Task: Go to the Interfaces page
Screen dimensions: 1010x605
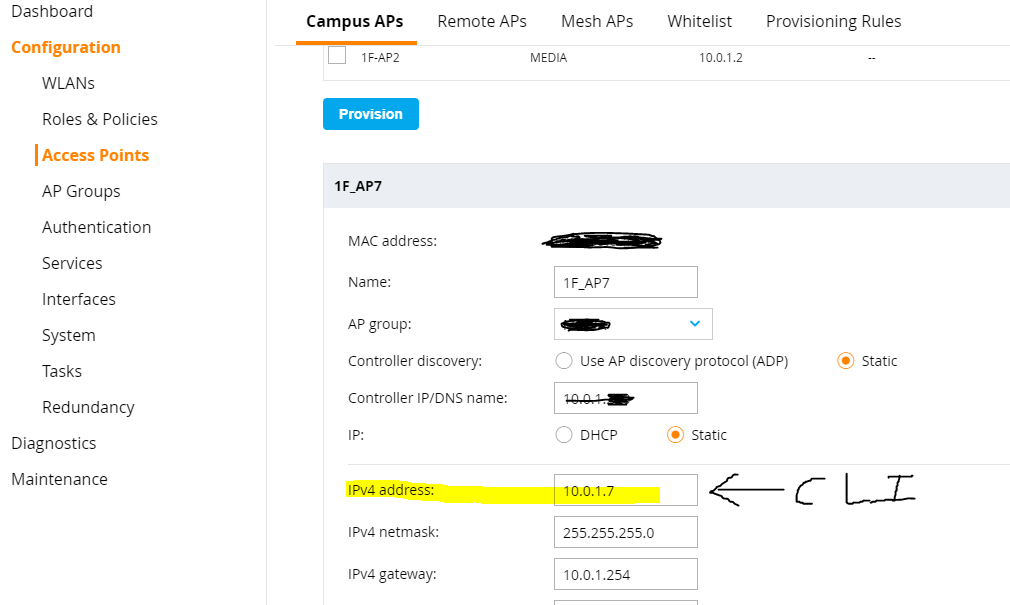Action: (79, 298)
